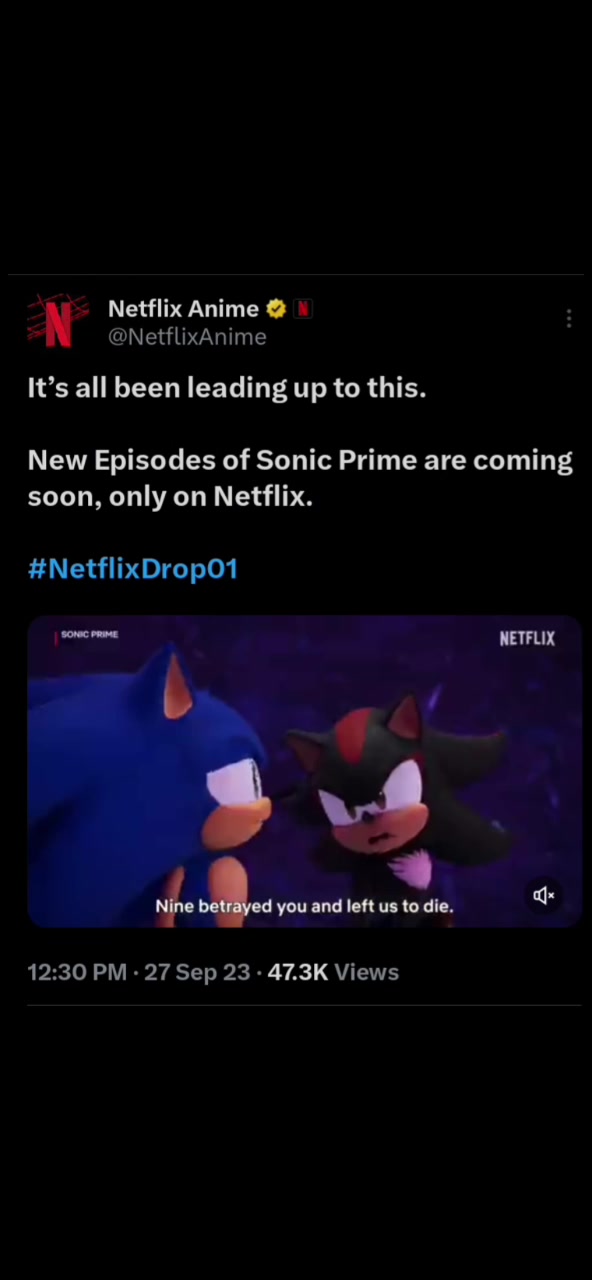Click the Netflix Anime display name

183,309
